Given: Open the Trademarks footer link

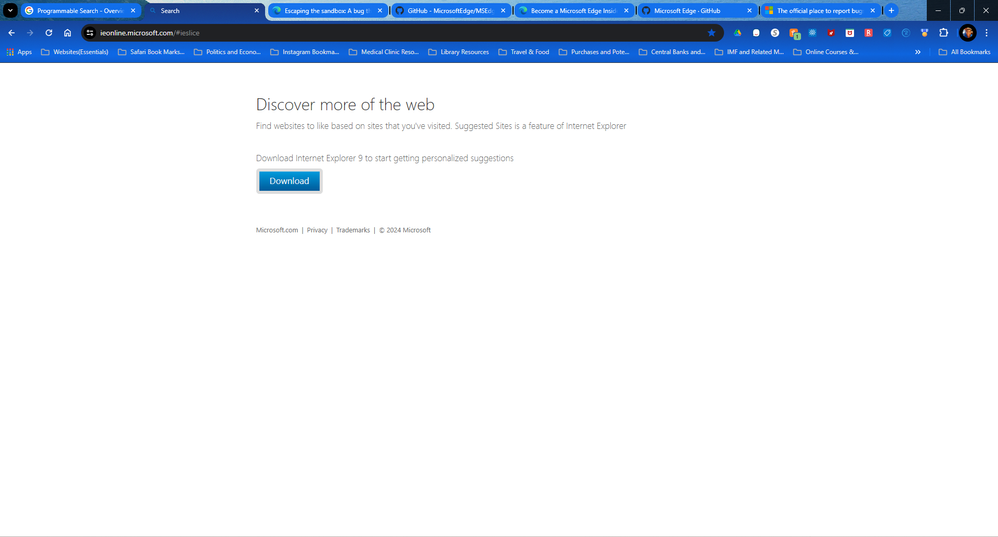Looking at the screenshot, I should [x=353, y=230].
